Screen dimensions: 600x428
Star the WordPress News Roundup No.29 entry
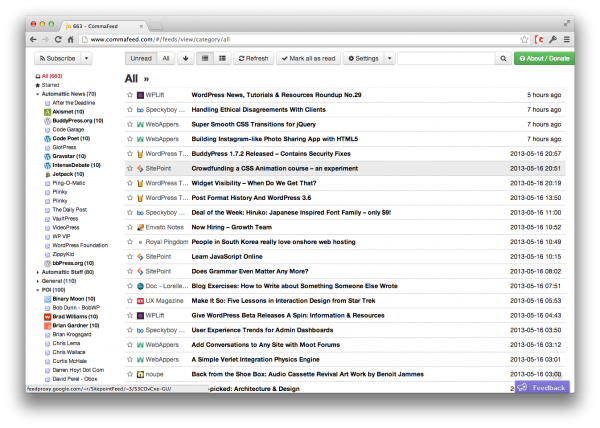click(x=130, y=95)
